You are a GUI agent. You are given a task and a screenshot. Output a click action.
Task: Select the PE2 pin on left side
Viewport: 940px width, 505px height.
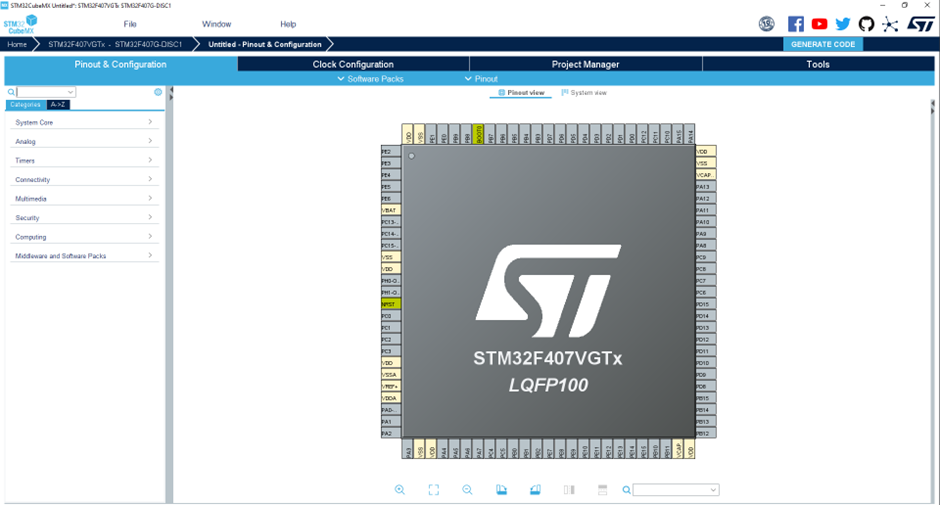(x=390, y=152)
